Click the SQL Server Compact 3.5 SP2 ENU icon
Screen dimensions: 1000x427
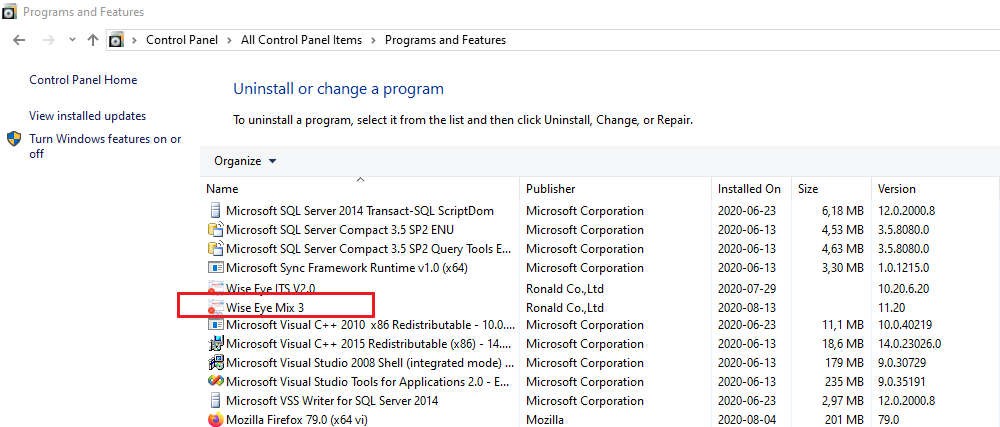click(x=215, y=230)
